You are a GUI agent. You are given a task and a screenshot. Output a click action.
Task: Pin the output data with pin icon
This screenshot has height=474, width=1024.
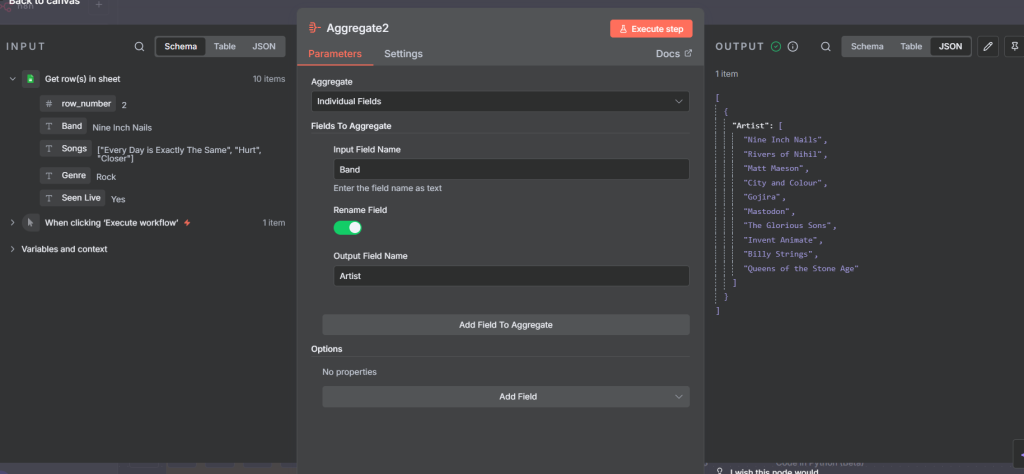tap(1014, 46)
